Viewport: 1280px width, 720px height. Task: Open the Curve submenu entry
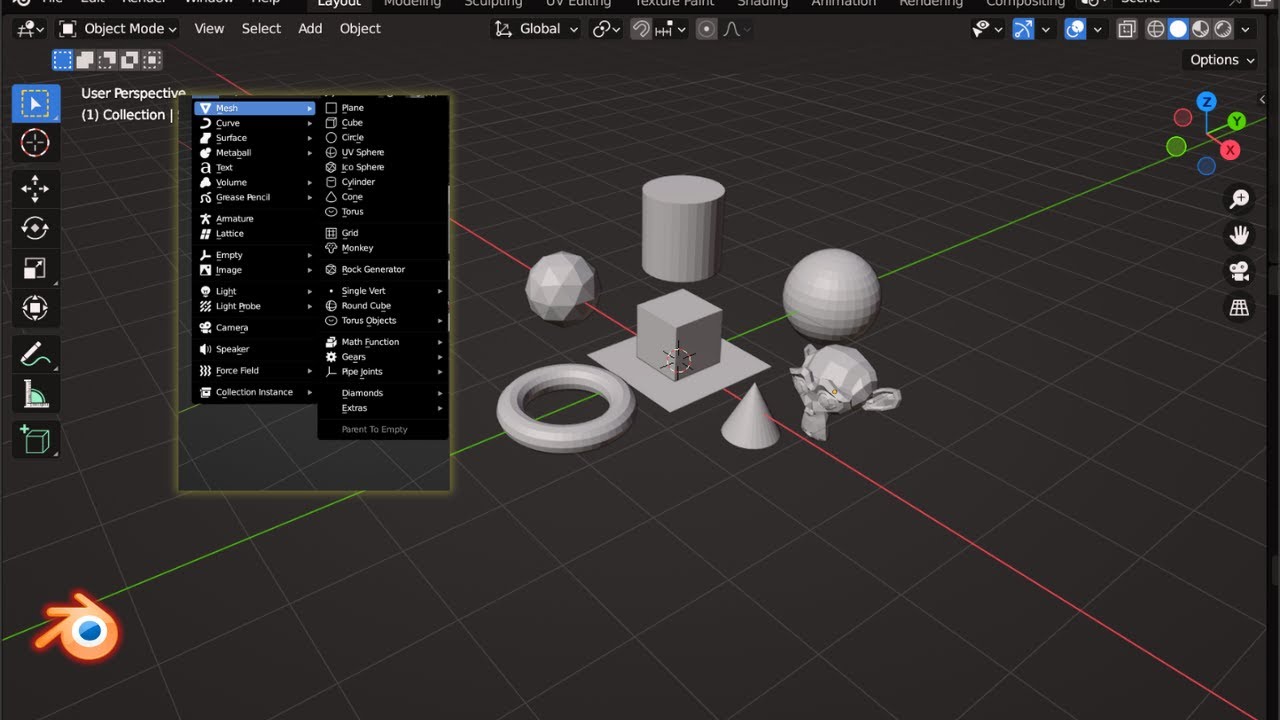pos(254,123)
